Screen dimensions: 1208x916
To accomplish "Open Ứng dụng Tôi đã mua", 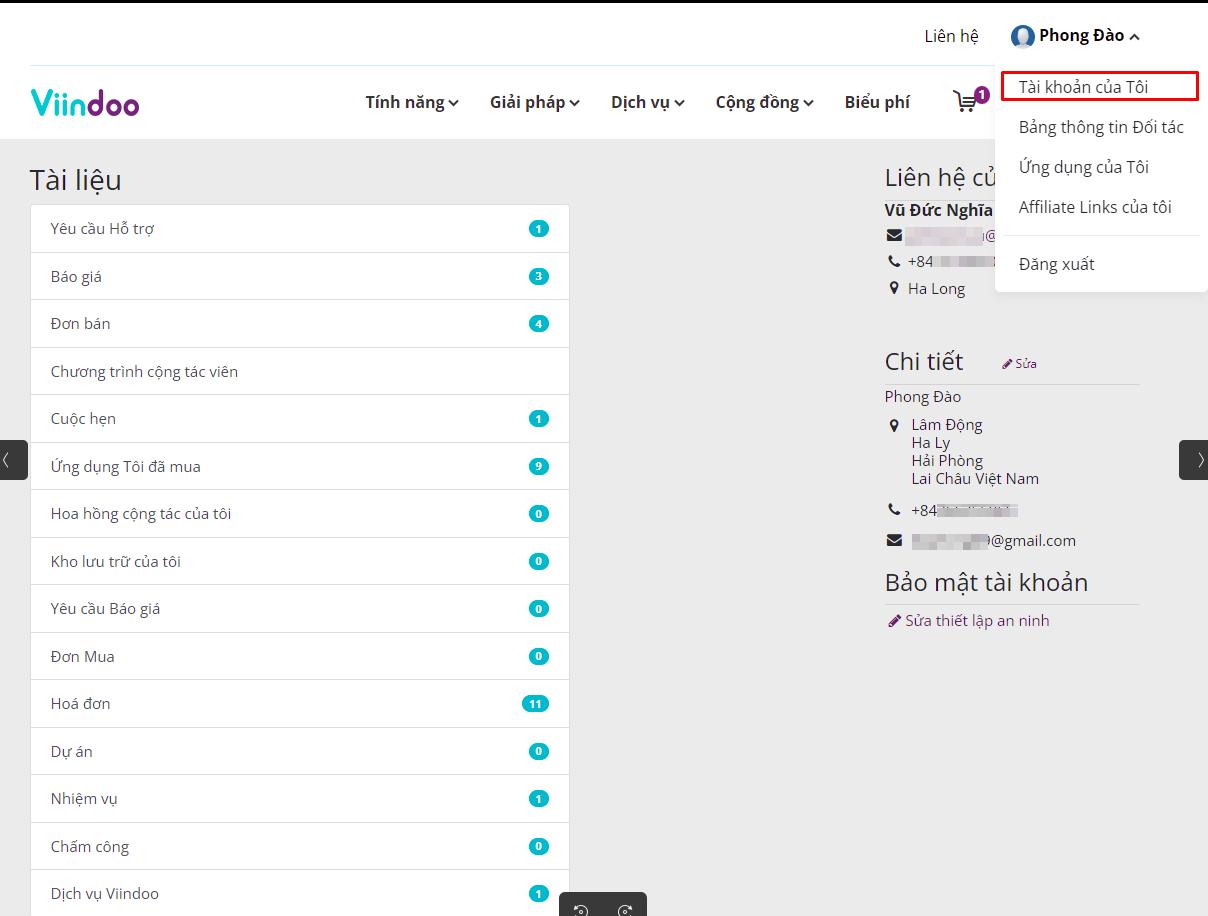I will (300, 466).
